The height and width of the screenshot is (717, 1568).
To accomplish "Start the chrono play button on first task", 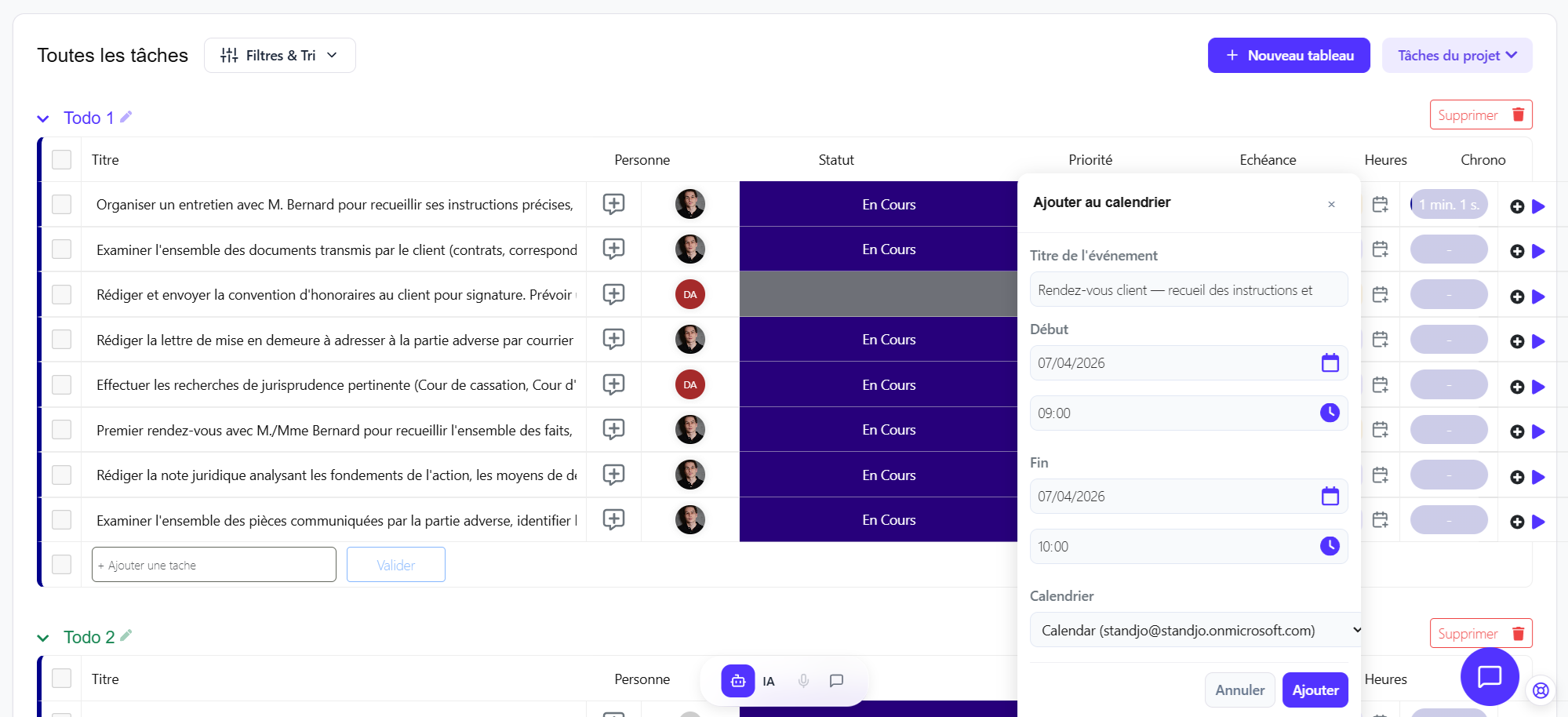I will (x=1538, y=206).
